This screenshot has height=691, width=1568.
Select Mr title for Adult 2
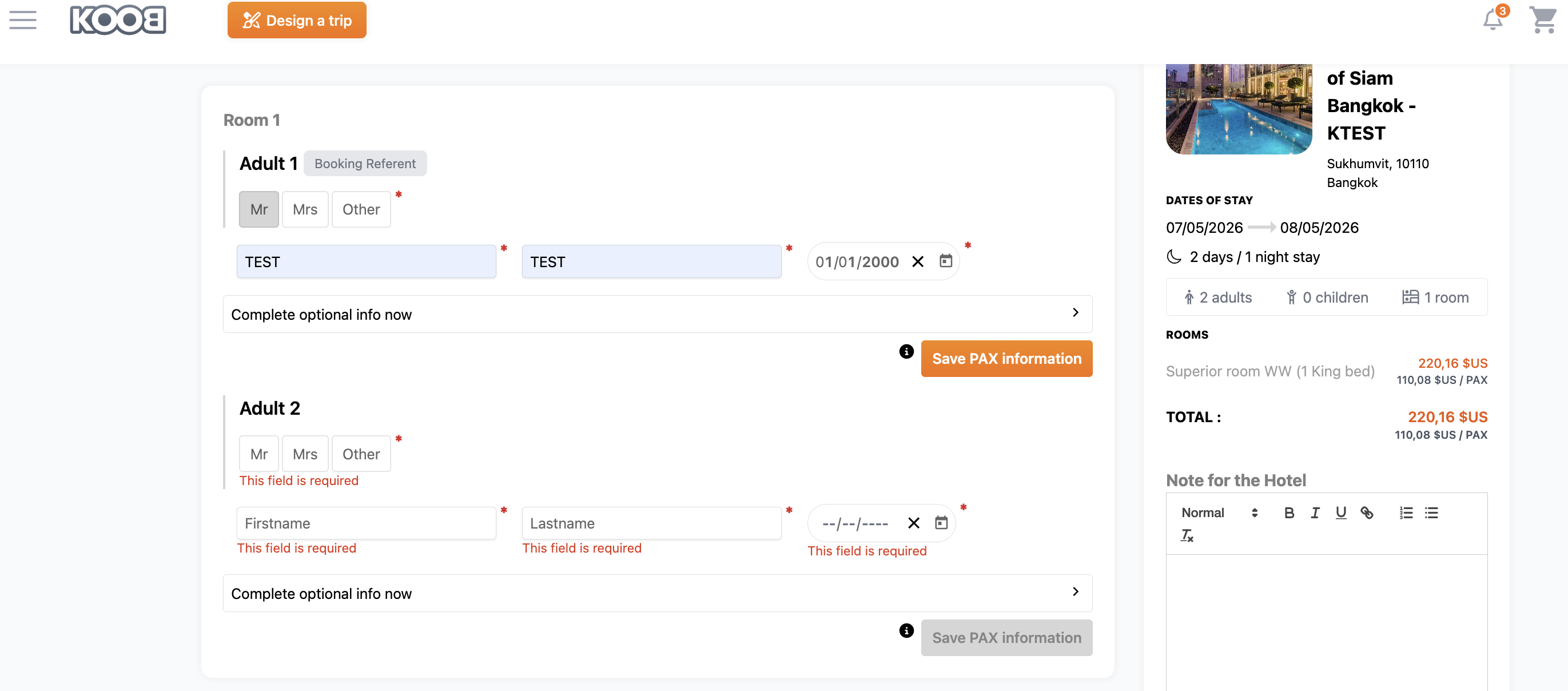258,454
